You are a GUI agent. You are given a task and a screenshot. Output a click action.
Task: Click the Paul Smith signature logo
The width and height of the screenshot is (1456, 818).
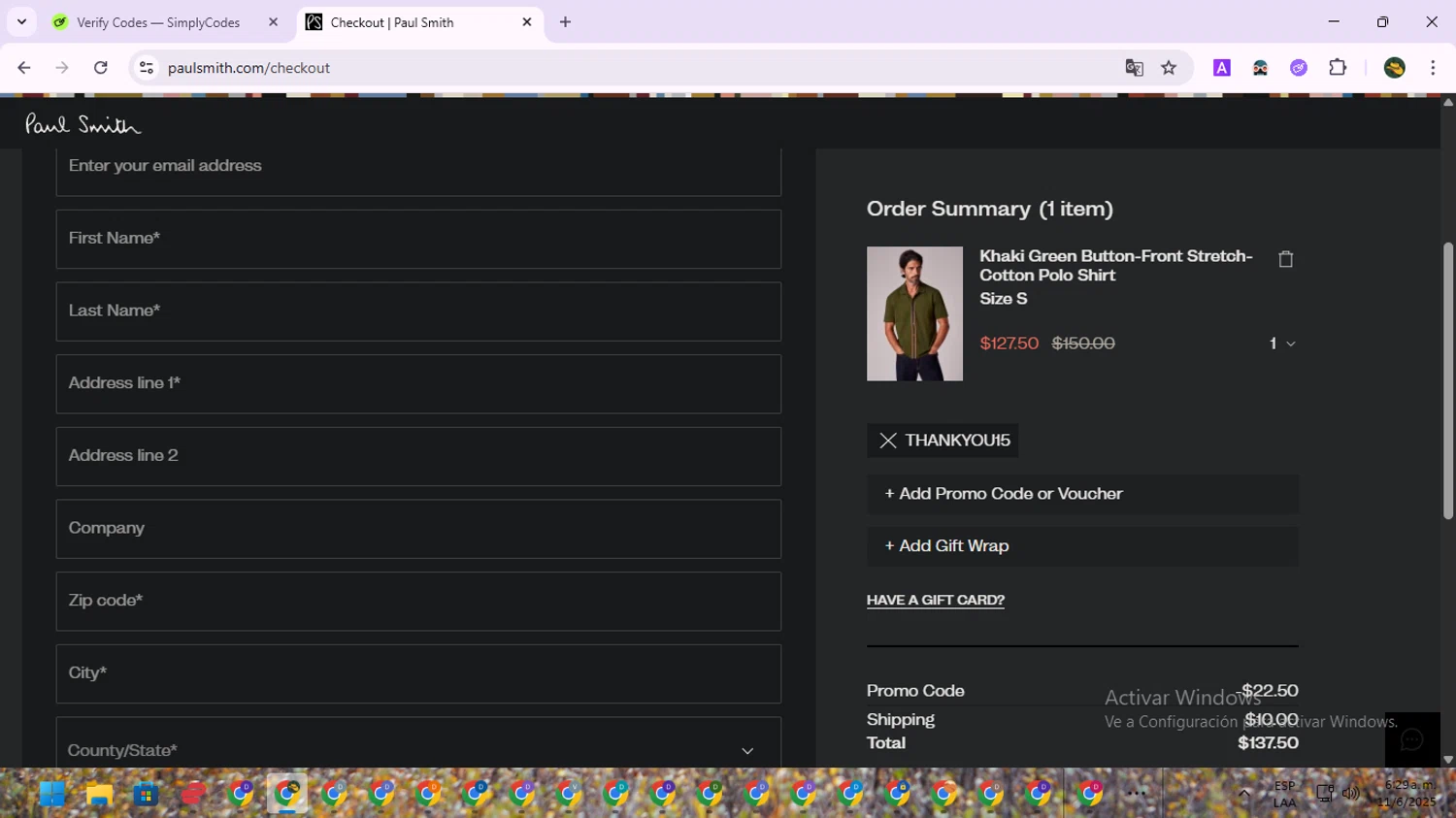[83, 124]
